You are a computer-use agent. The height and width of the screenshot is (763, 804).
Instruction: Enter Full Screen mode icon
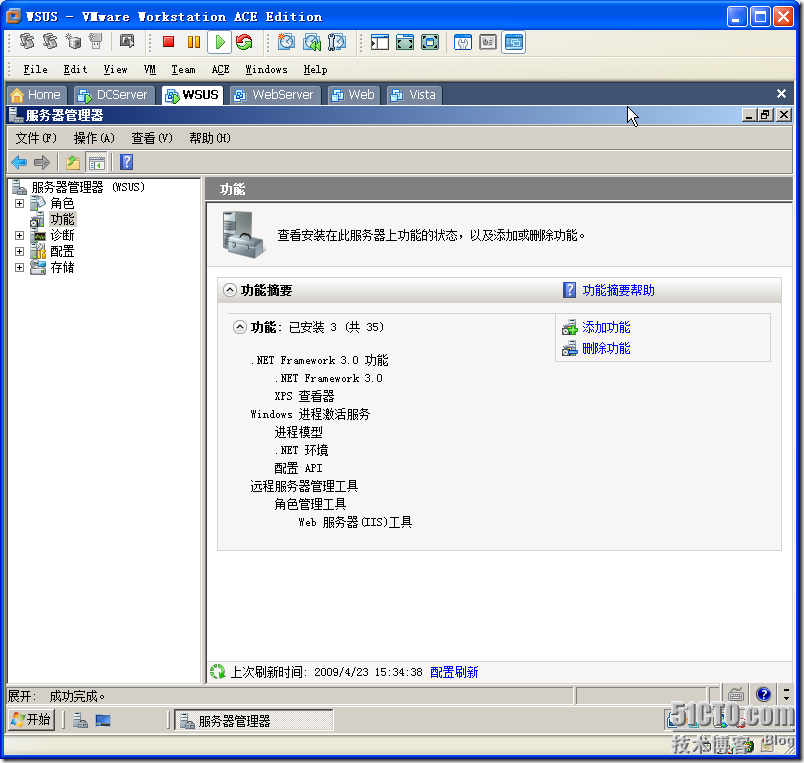click(x=430, y=42)
